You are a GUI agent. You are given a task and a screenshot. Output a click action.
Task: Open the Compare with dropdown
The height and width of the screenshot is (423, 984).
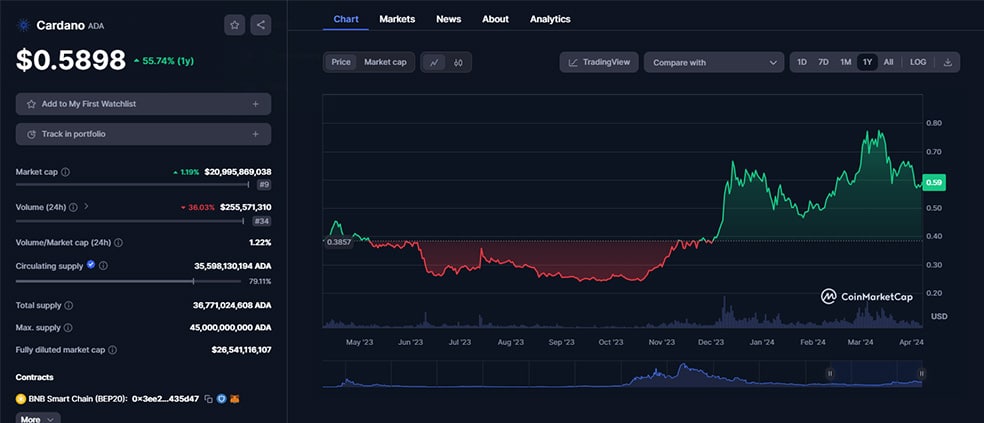point(714,62)
